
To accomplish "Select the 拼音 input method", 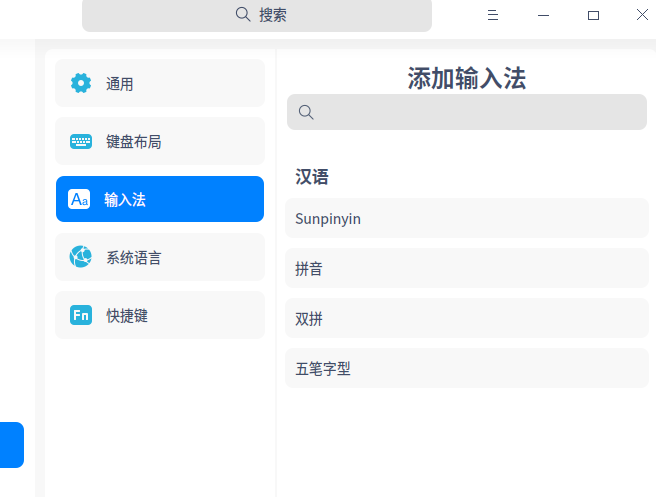I will (467, 268).
